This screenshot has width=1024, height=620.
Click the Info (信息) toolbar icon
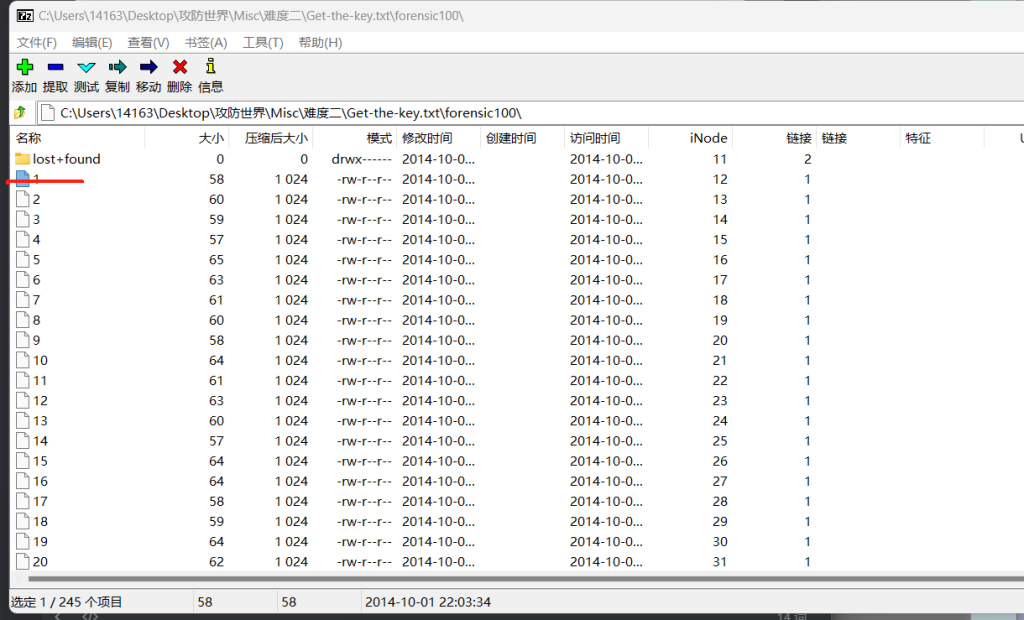click(x=210, y=67)
